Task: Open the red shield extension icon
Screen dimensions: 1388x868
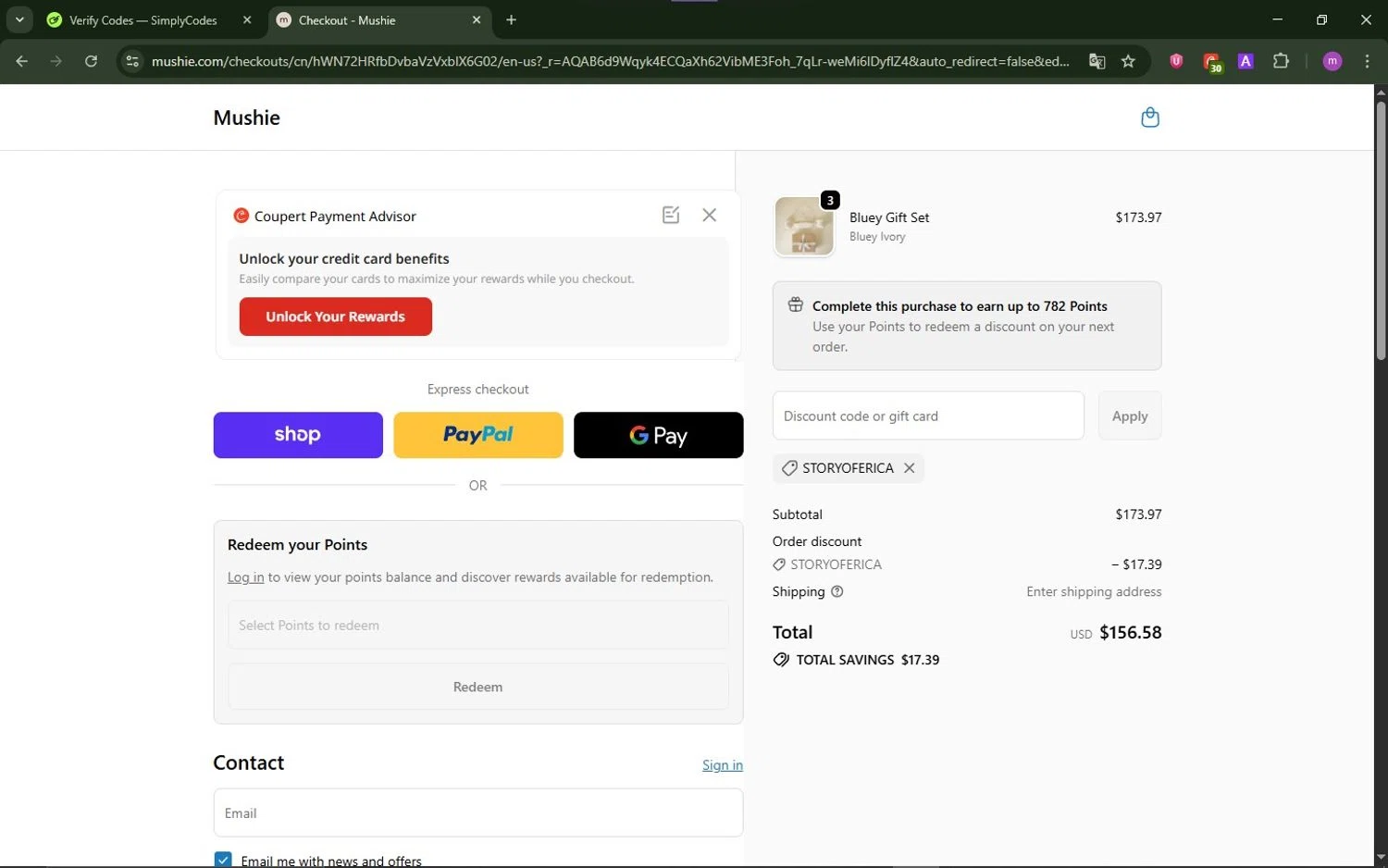Action: 1176,61
